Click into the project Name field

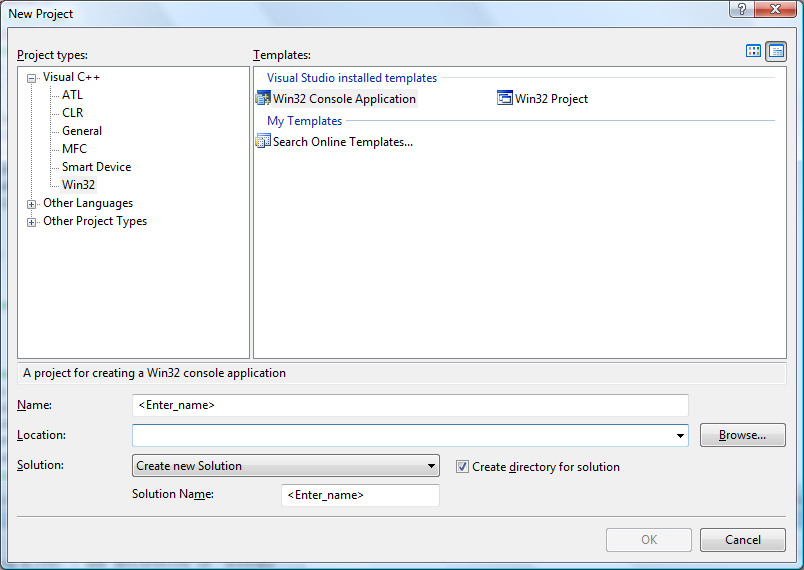click(410, 405)
